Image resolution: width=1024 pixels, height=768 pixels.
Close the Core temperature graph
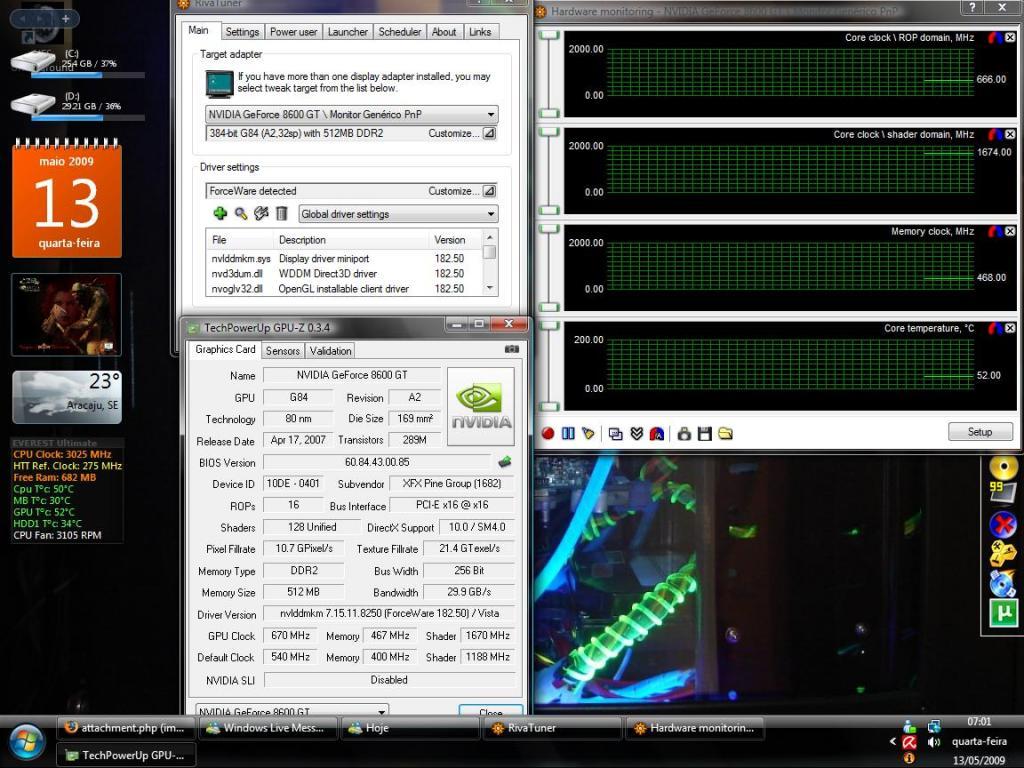1010,328
